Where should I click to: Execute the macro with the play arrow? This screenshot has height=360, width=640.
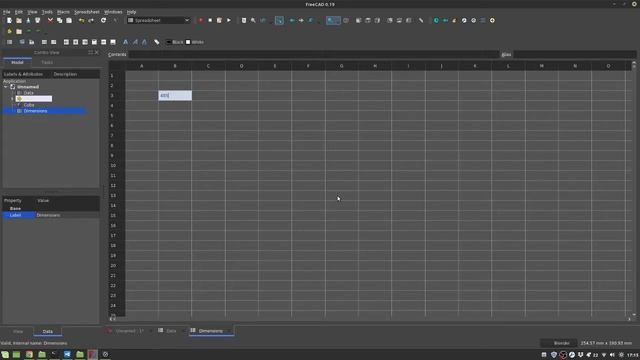229,20
